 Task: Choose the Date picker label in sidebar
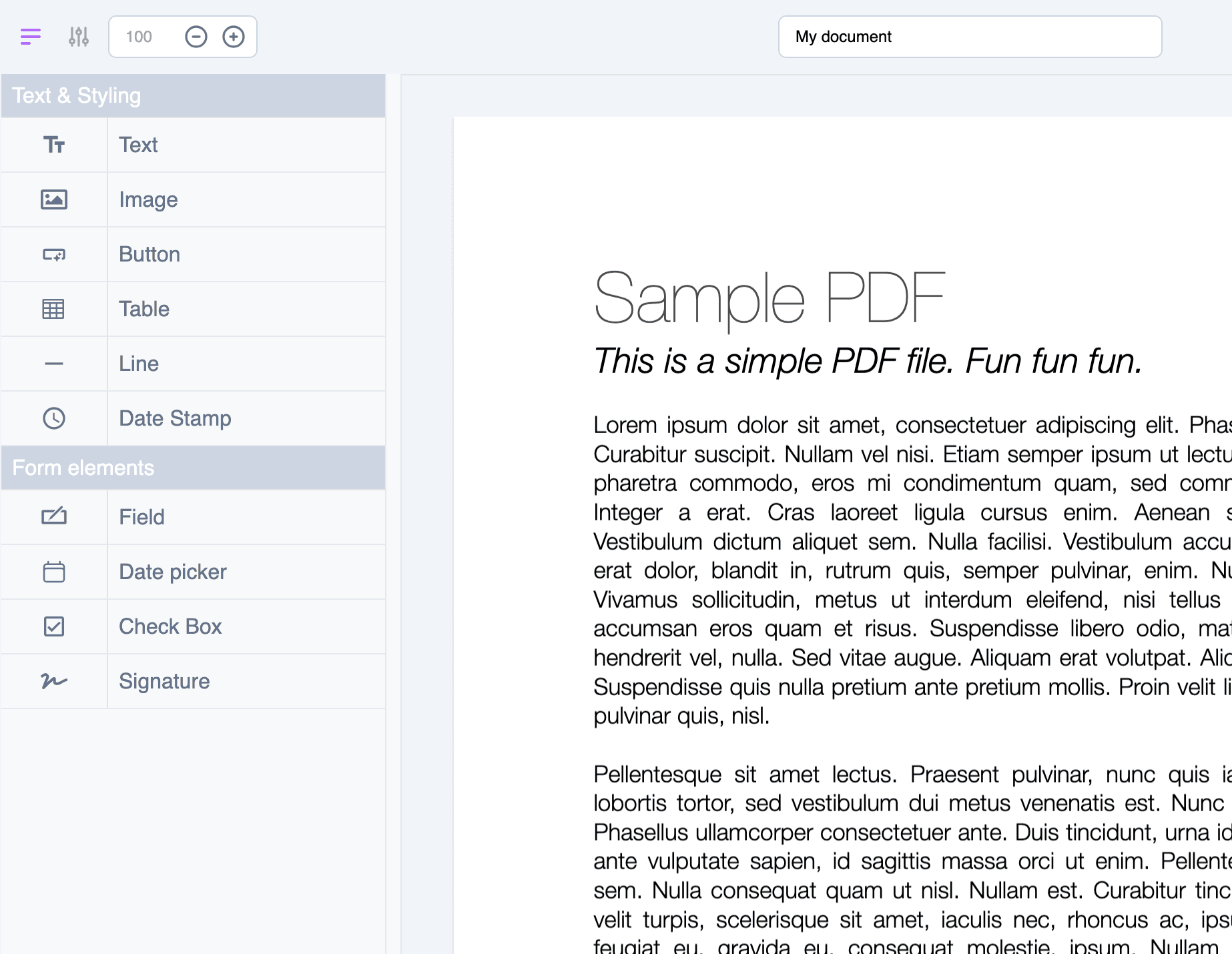[x=173, y=572]
